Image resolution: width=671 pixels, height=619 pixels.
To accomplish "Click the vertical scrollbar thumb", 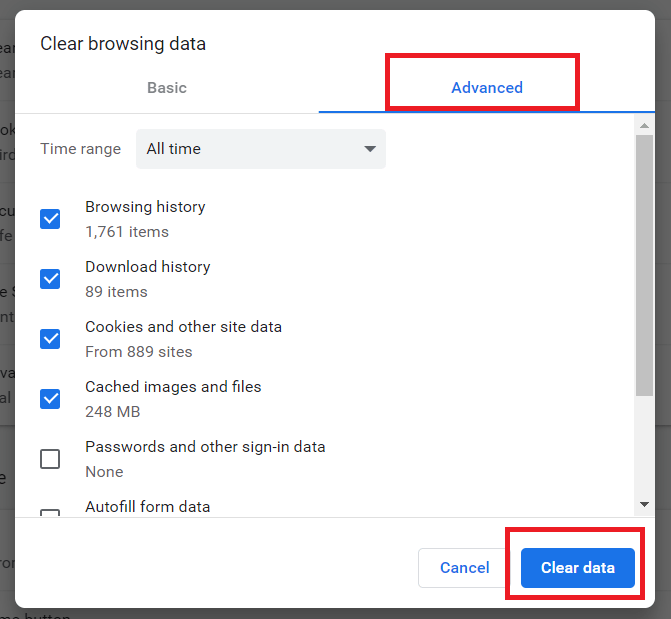I will 644,265.
